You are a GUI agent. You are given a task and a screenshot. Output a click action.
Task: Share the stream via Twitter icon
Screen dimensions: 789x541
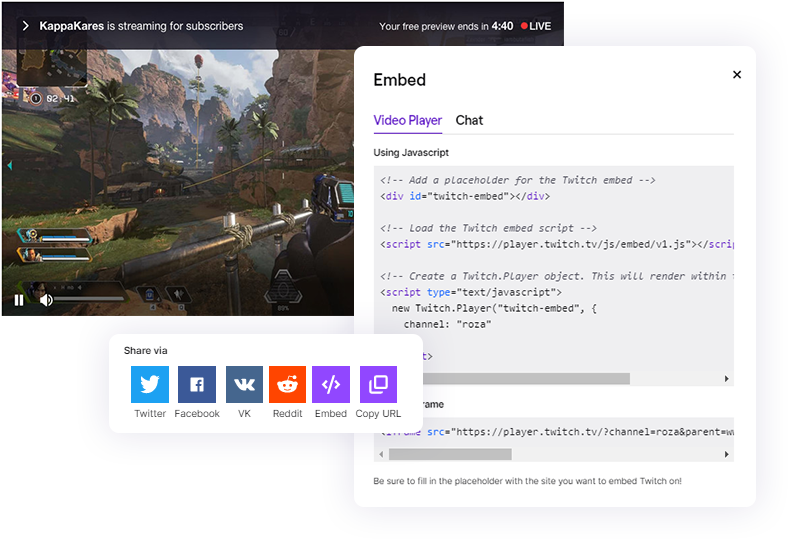tap(150, 384)
